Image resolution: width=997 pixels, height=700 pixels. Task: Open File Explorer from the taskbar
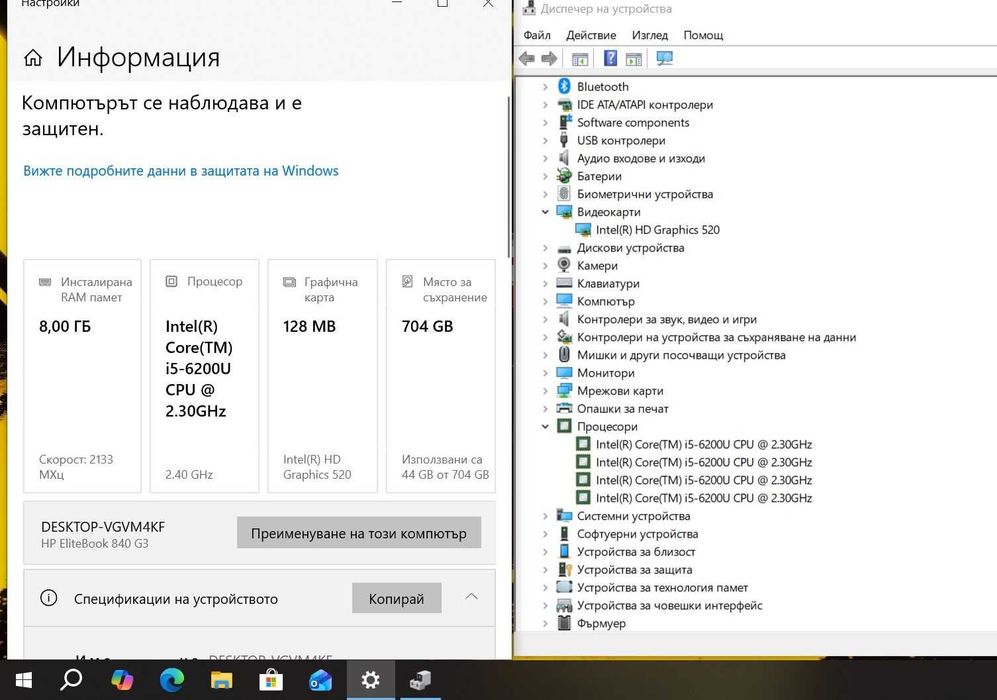[221, 680]
